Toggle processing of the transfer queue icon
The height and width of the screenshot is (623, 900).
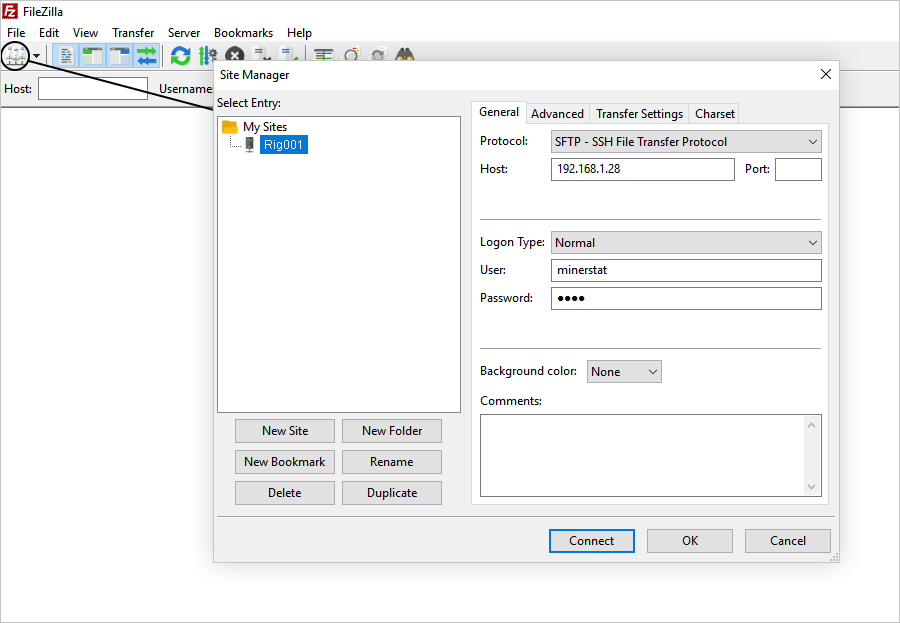[x=207, y=56]
